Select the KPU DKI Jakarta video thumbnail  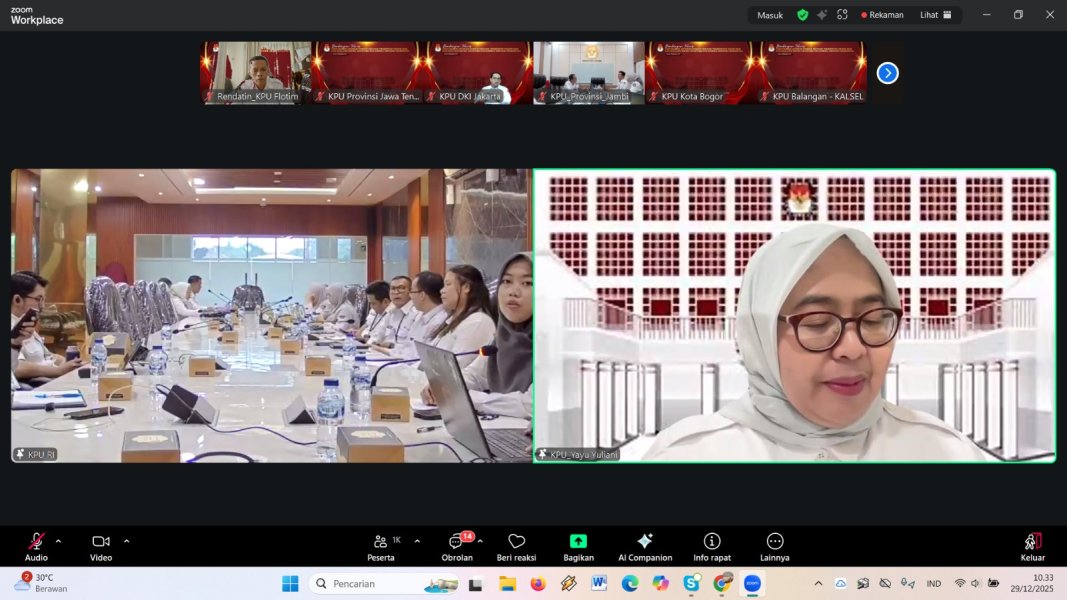tap(479, 72)
